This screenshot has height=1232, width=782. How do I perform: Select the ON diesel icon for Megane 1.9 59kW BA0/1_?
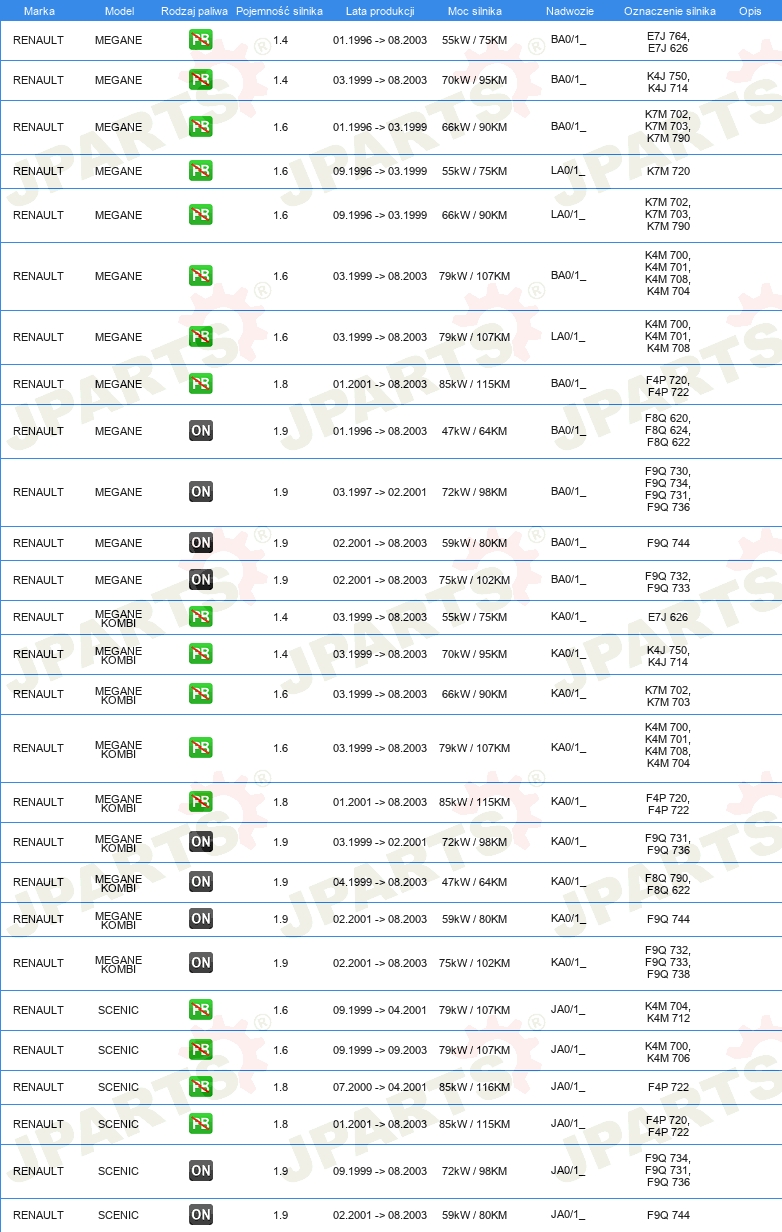point(201,543)
